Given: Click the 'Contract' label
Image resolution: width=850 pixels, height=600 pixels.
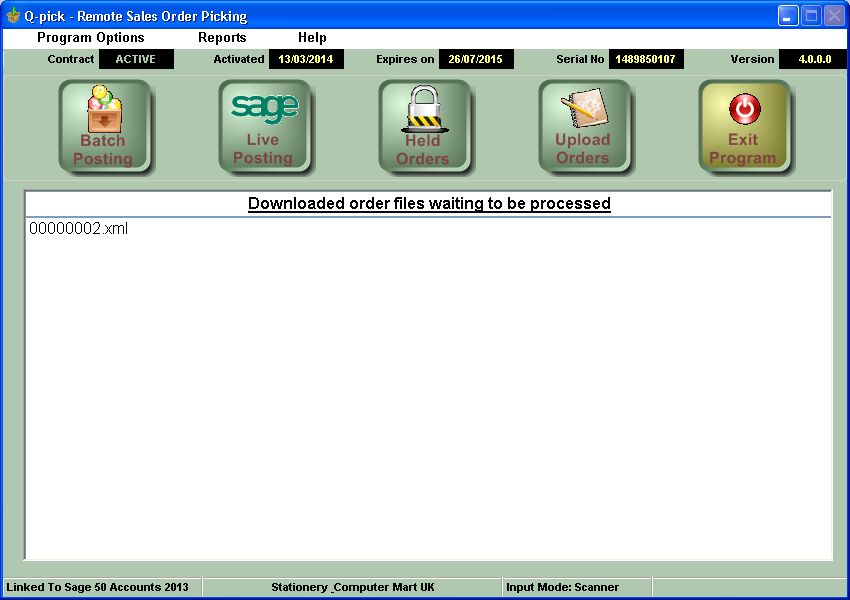Looking at the screenshot, I should point(70,59).
